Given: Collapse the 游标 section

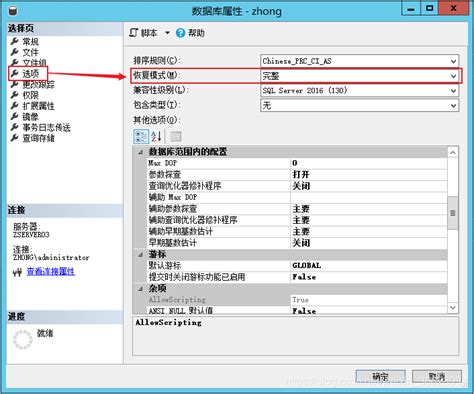Looking at the screenshot, I should pyautogui.click(x=141, y=255).
